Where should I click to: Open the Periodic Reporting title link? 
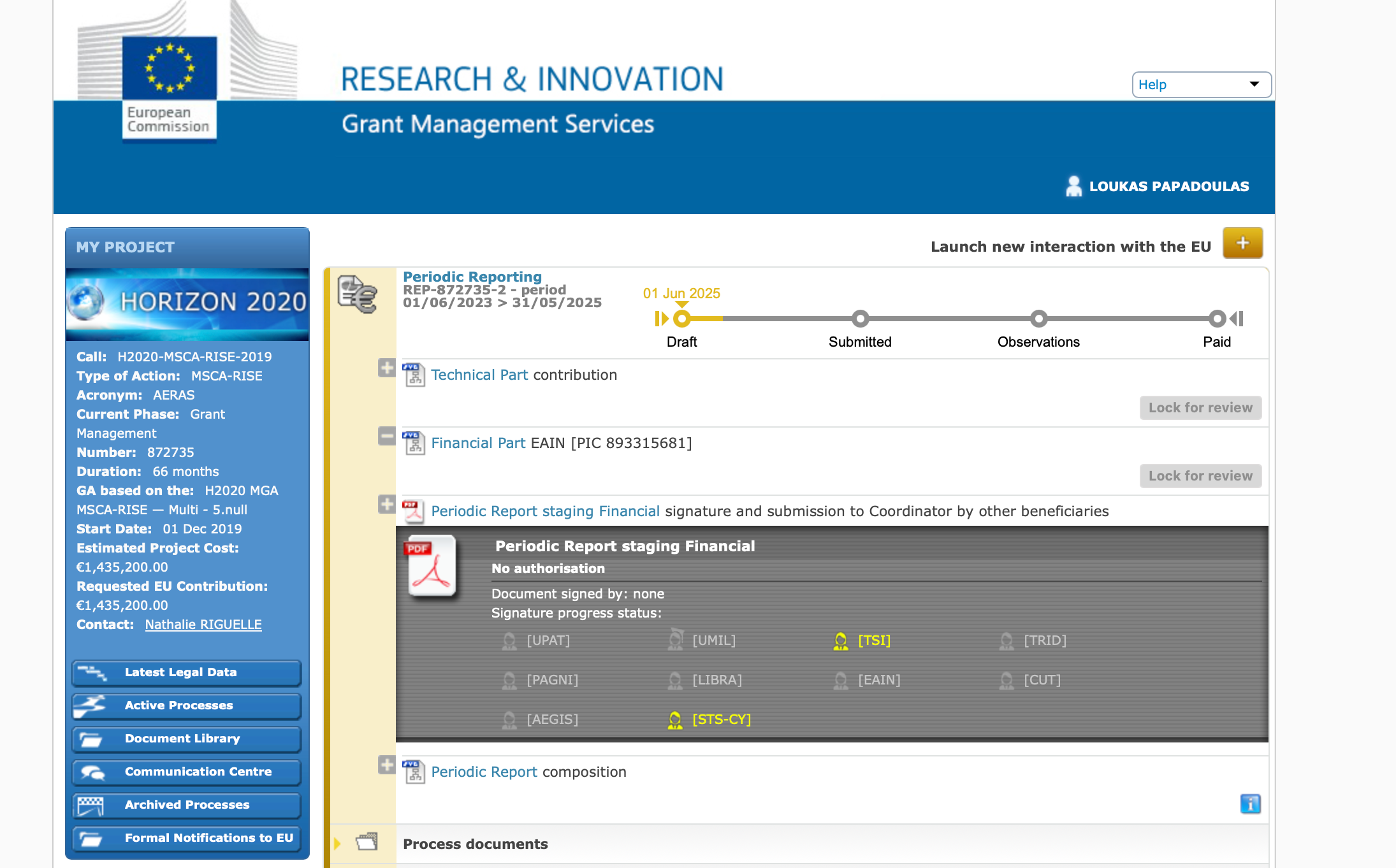tap(472, 277)
